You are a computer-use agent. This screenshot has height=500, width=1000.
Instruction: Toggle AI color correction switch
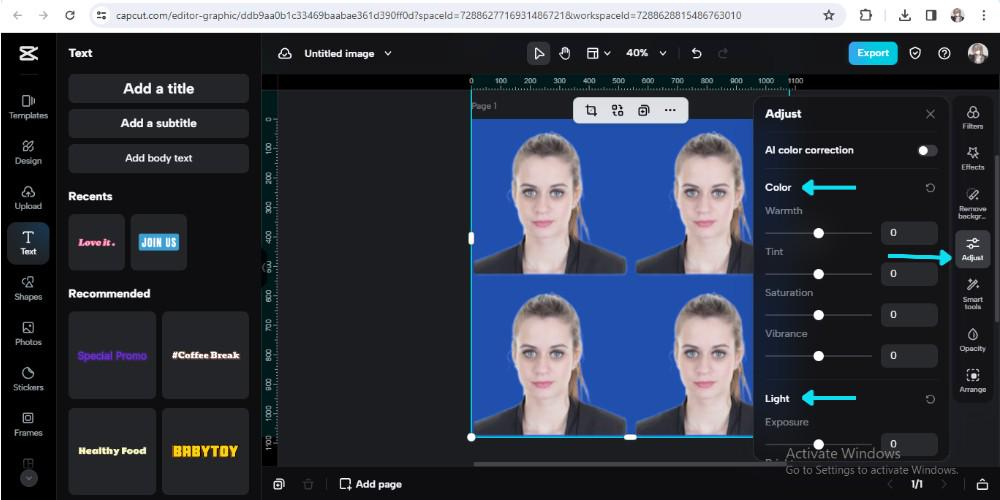[x=927, y=151]
